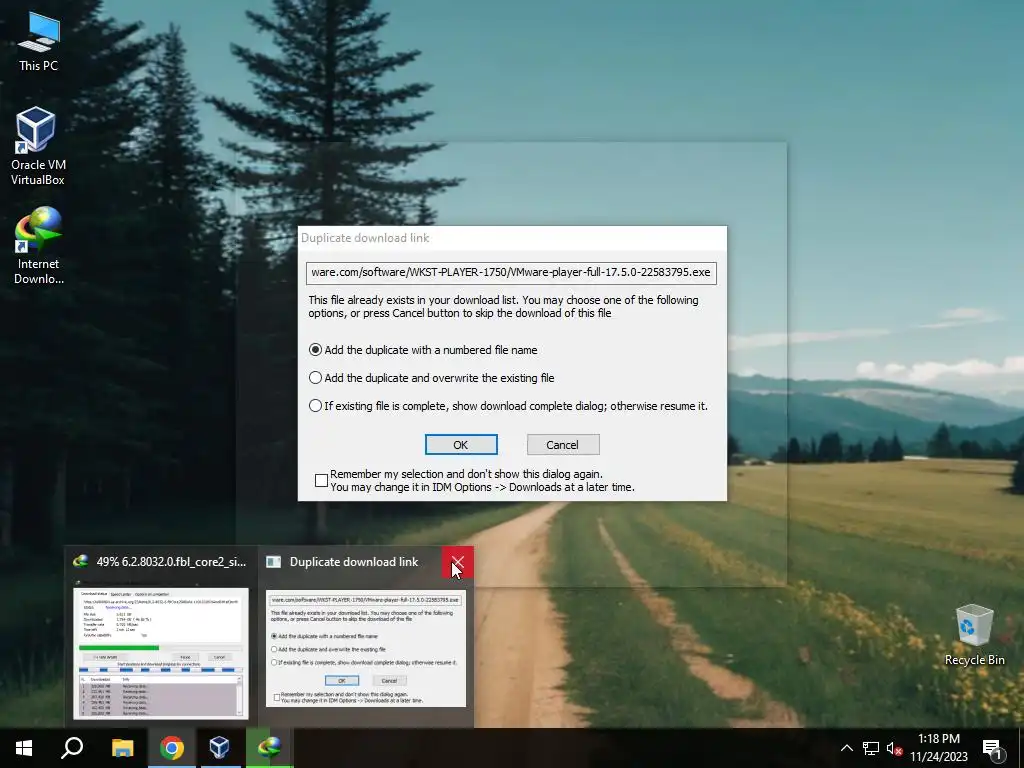
Task: Click Internet Download Manager taskbar icon
Action: 269,748
